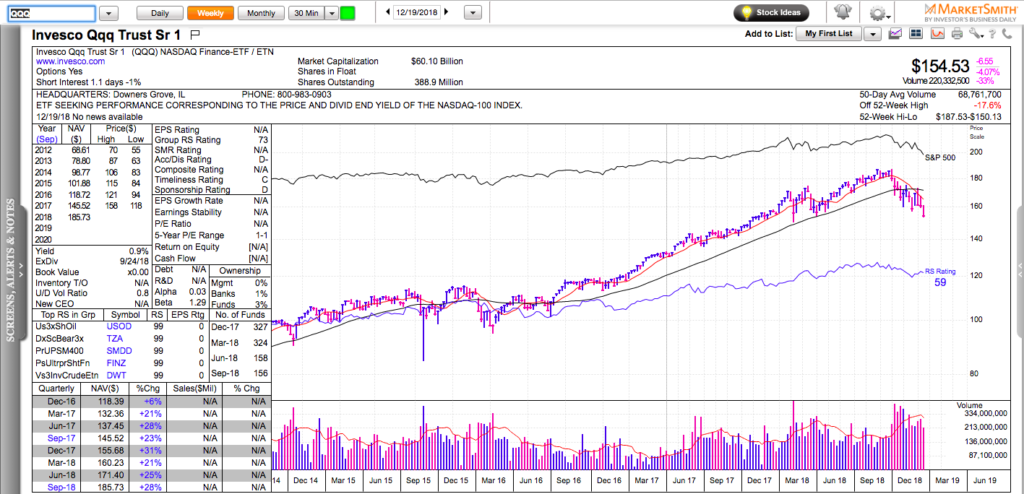Image resolution: width=1024 pixels, height=494 pixels.
Task: Open the line chart view icon
Action: pos(894,33)
